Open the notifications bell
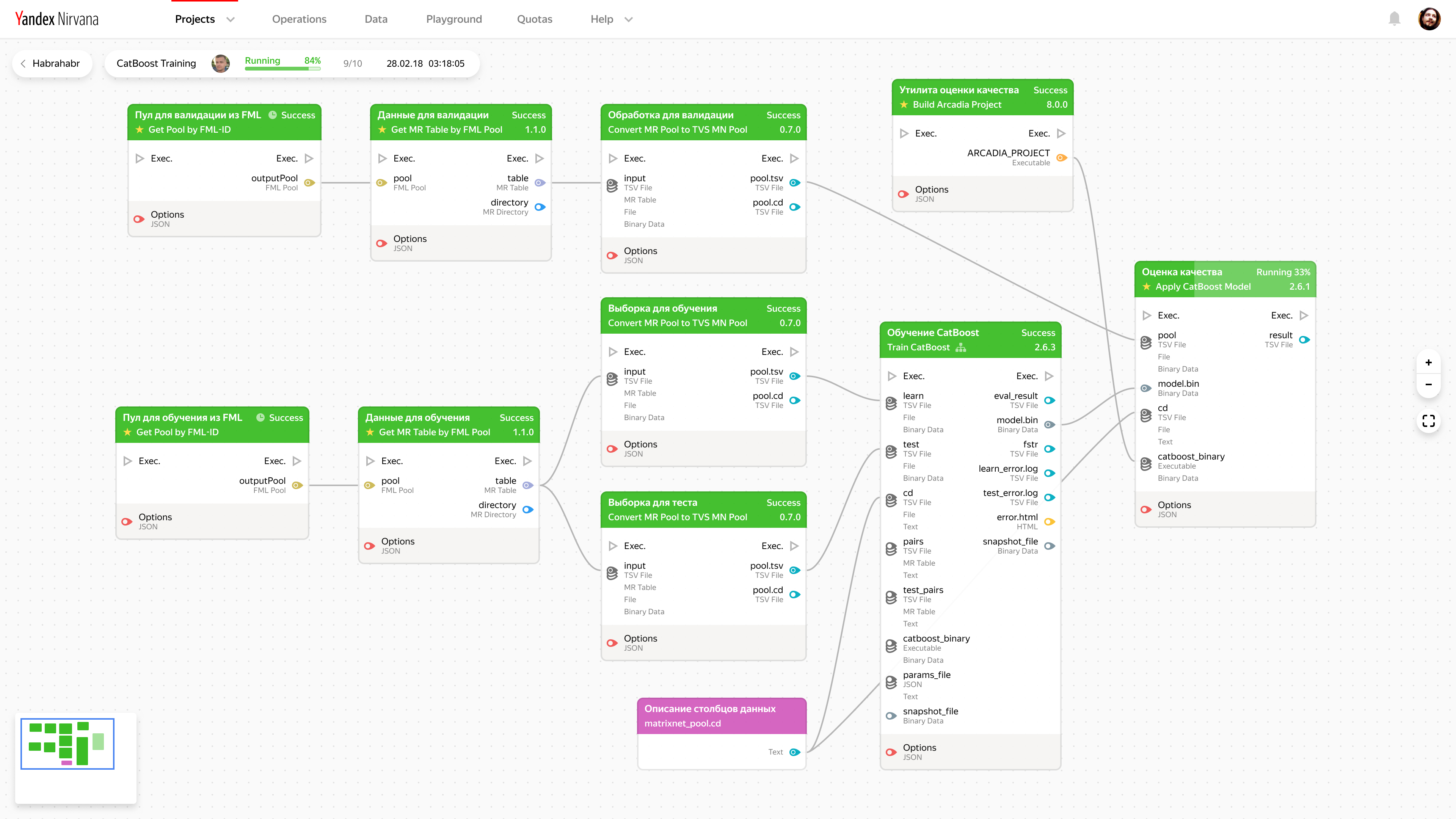This screenshot has width=1456, height=819. pyautogui.click(x=1395, y=19)
